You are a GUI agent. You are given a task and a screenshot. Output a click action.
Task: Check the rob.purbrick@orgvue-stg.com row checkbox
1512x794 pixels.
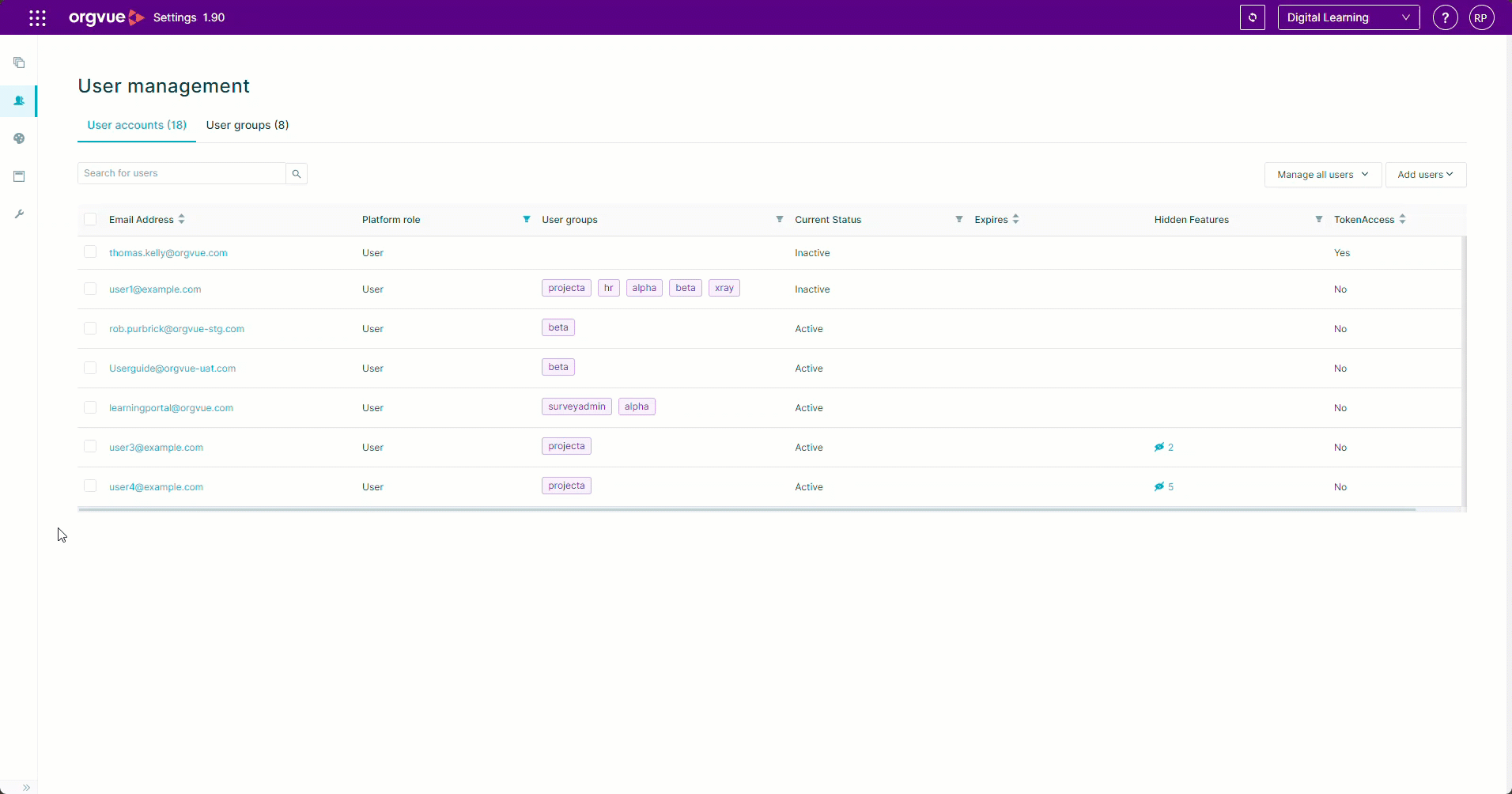point(90,328)
